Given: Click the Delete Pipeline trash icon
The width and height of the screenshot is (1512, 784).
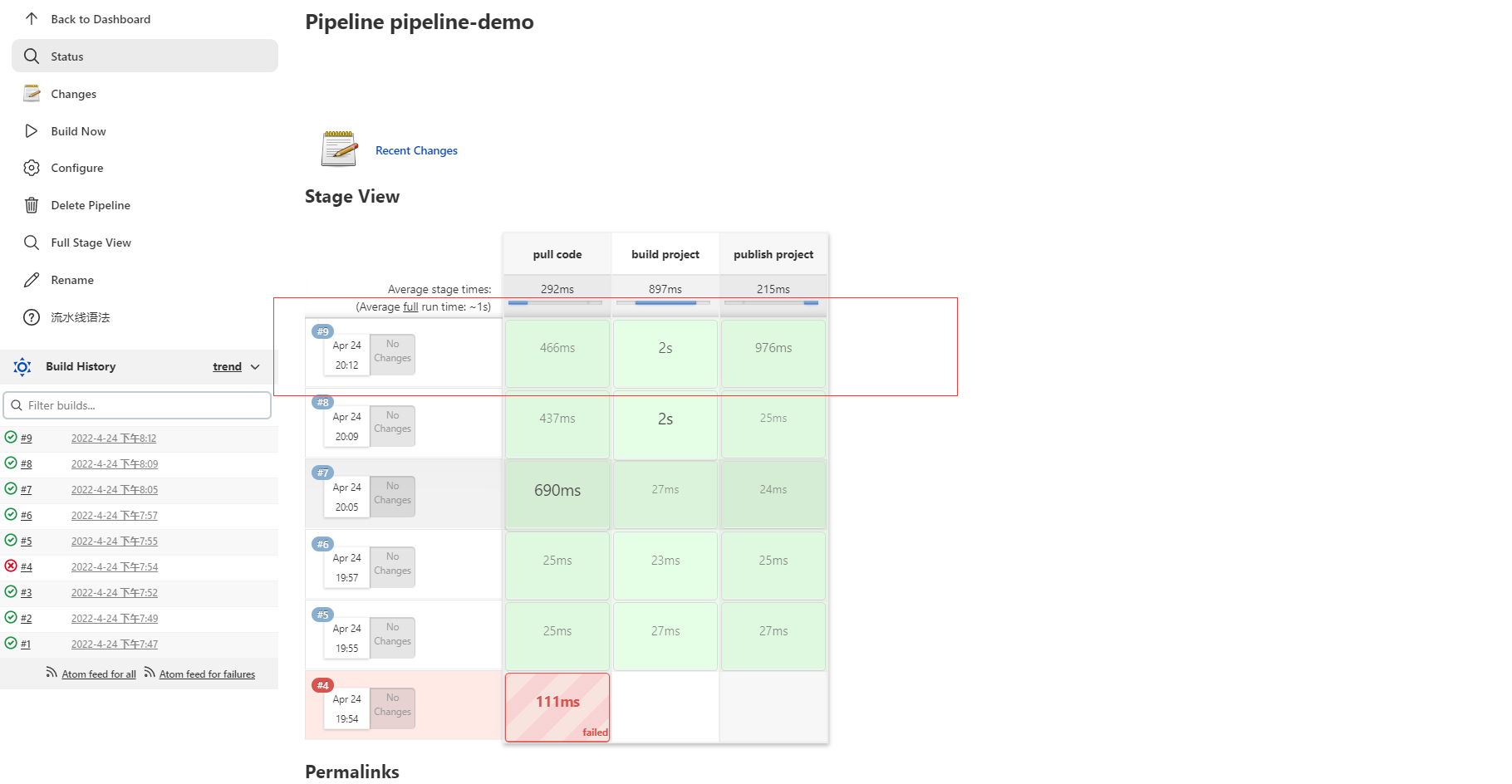Looking at the screenshot, I should click(32, 205).
